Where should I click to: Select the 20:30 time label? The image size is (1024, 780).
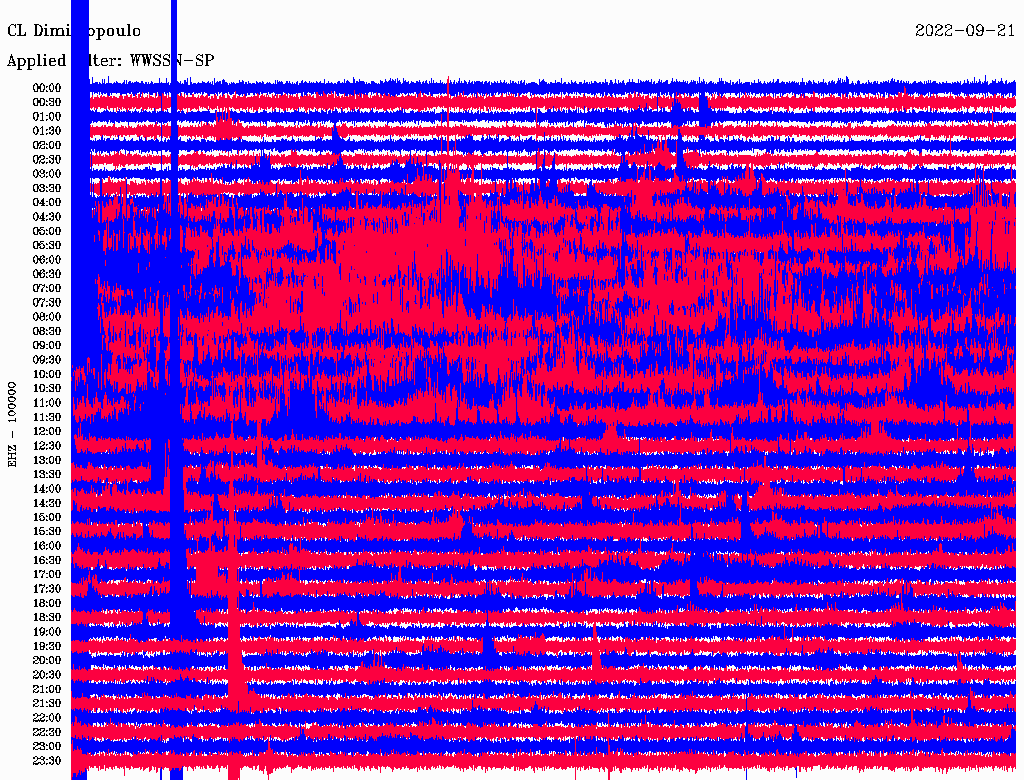pos(47,675)
